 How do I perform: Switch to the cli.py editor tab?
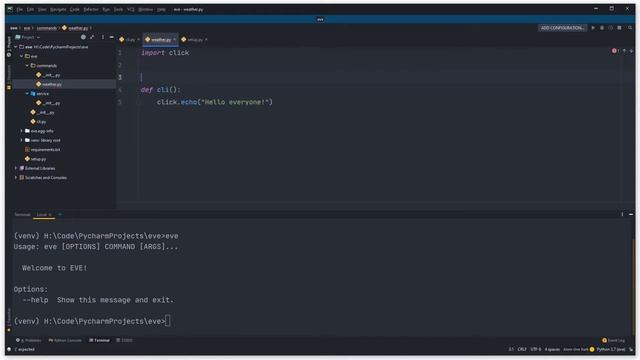click(x=129, y=40)
